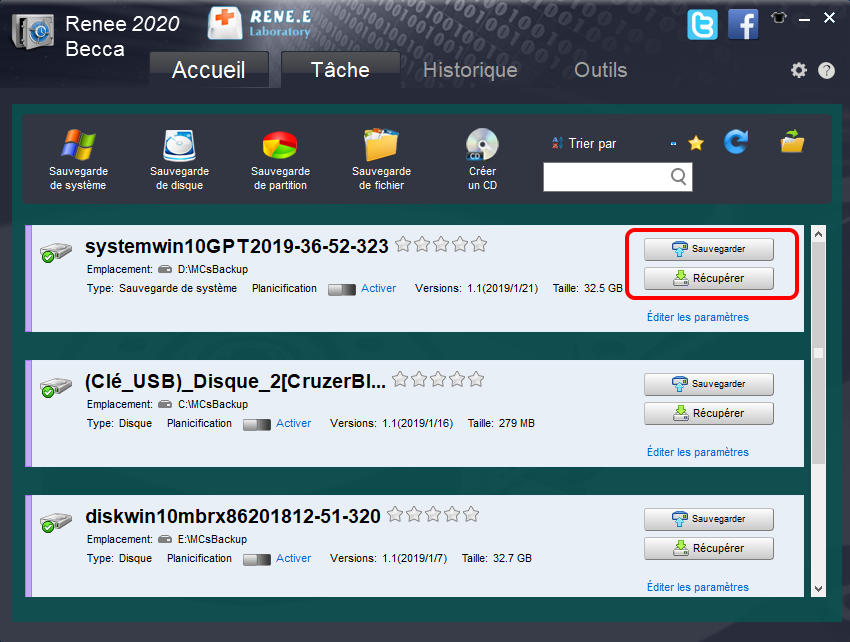Click Sauvegarder for Clé_USB task
The height and width of the screenshot is (642, 850).
(x=709, y=384)
